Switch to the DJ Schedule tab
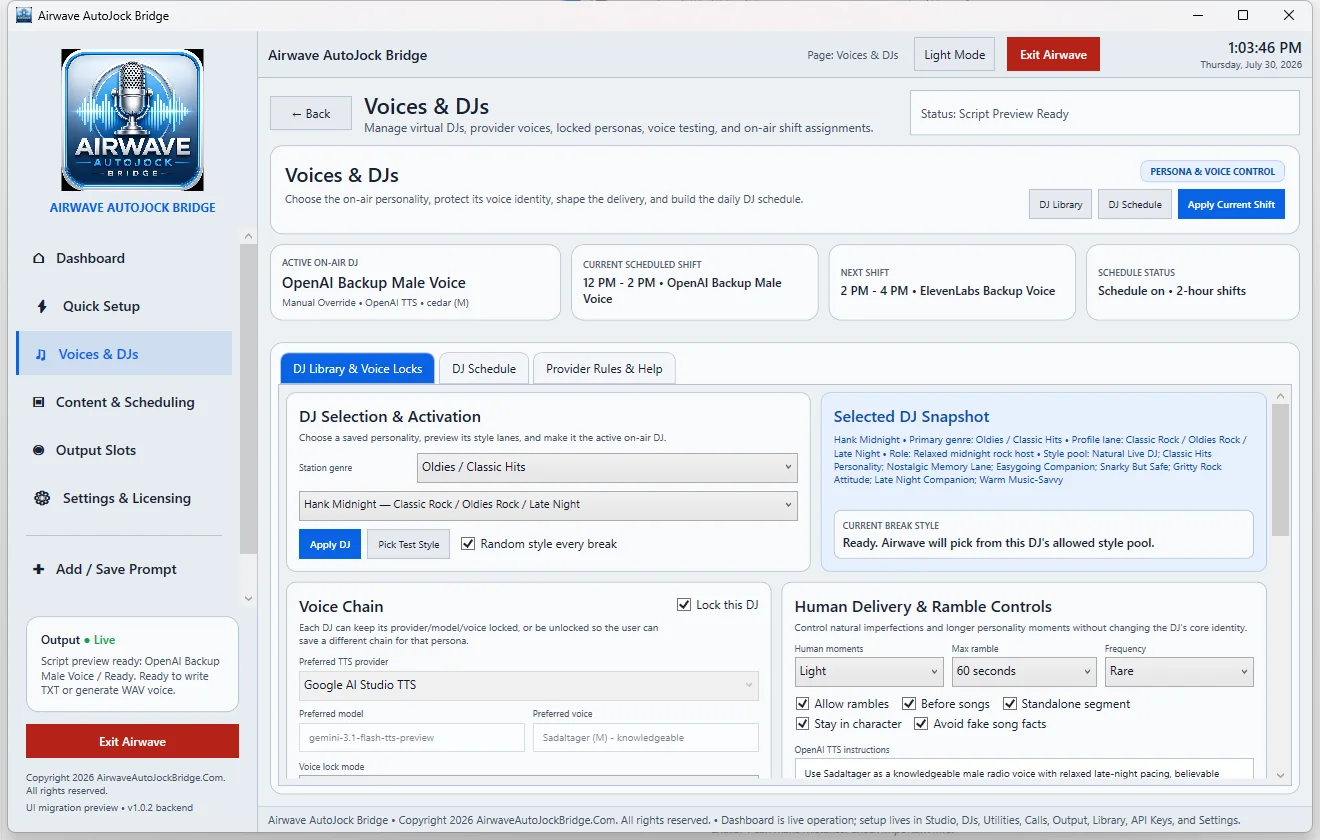 pos(484,369)
